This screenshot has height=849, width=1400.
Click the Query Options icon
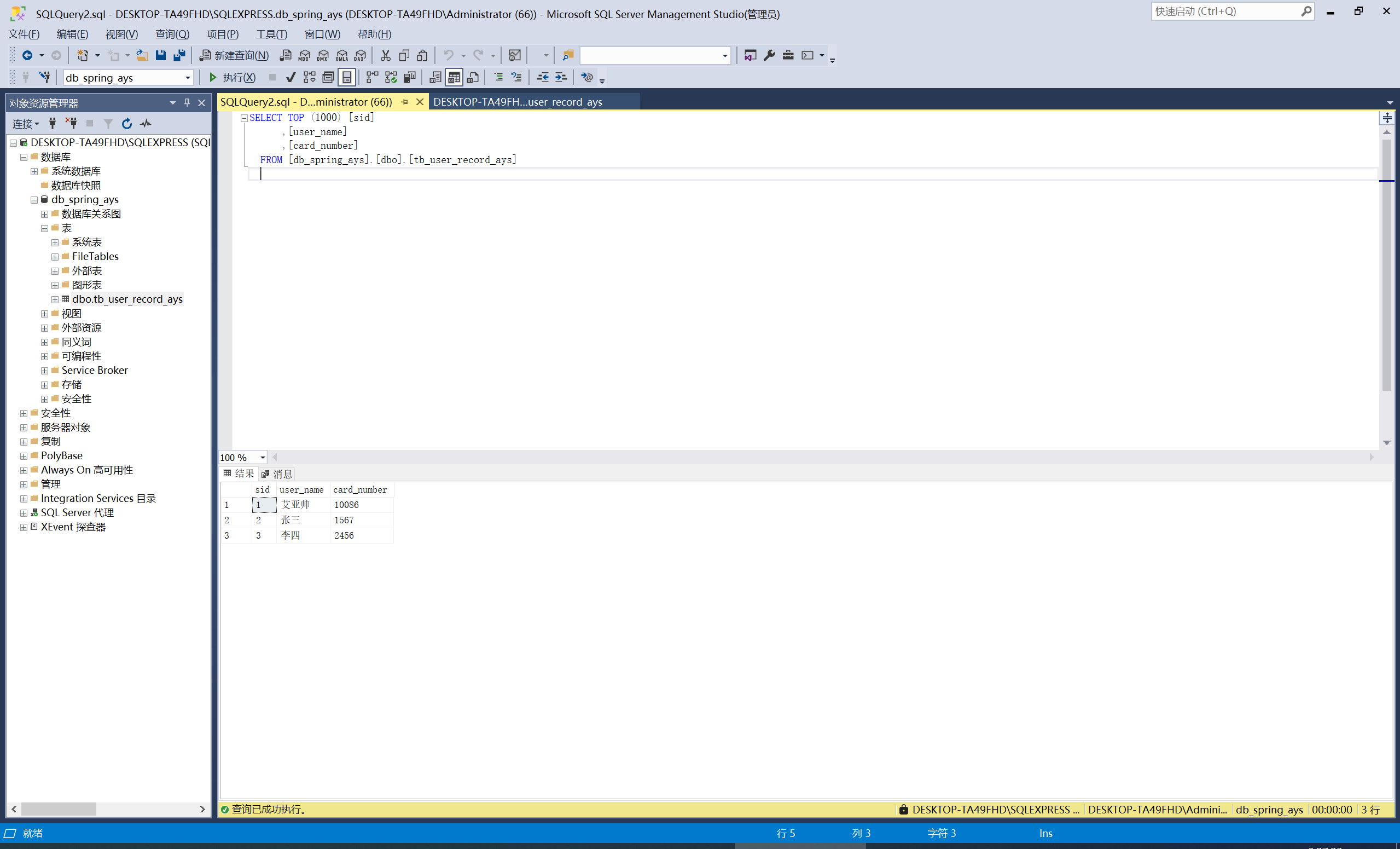tap(328, 77)
